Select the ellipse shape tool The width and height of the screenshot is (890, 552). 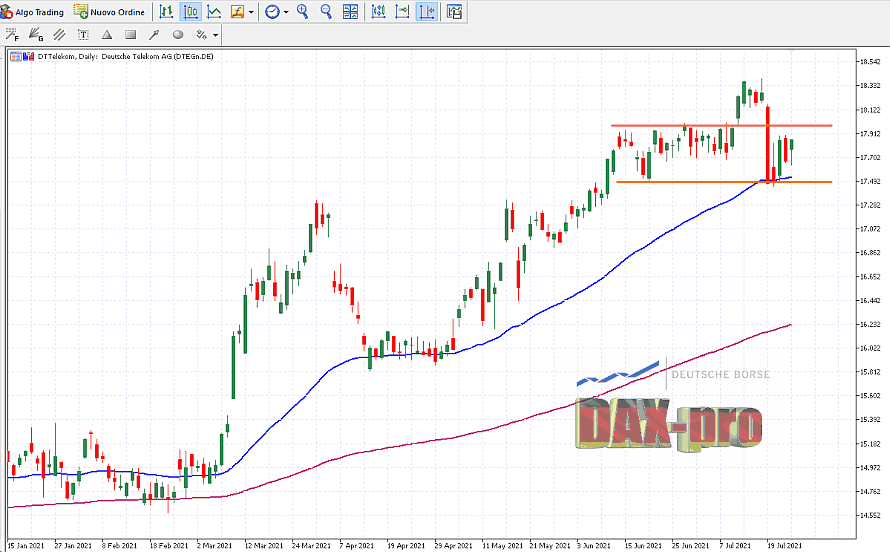tap(178, 35)
